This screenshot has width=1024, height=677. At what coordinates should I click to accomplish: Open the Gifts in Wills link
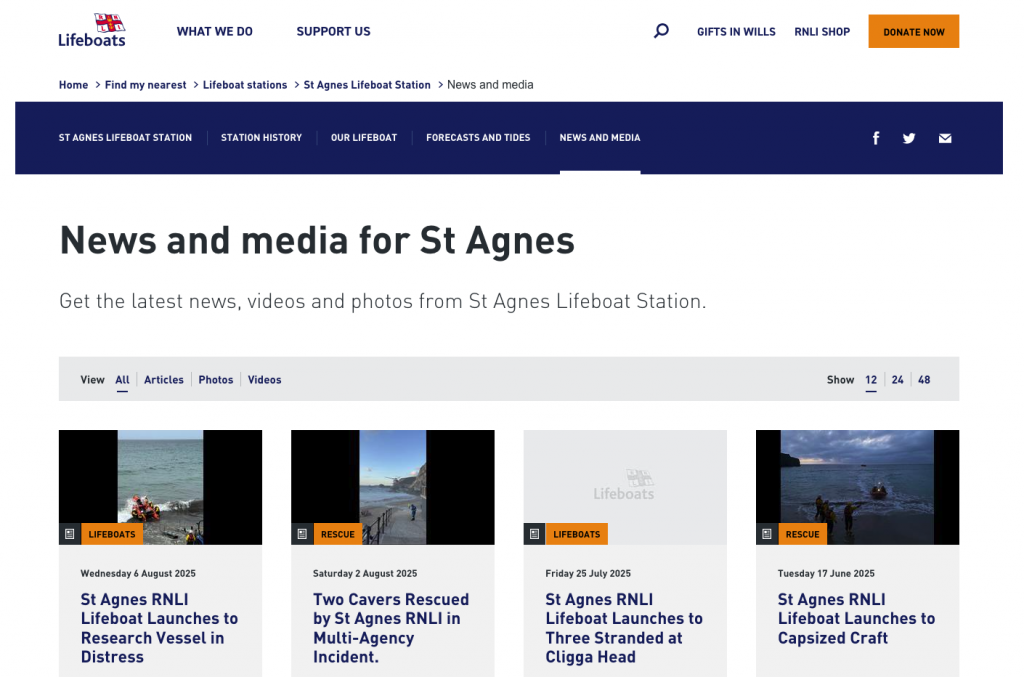pyautogui.click(x=736, y=32)
